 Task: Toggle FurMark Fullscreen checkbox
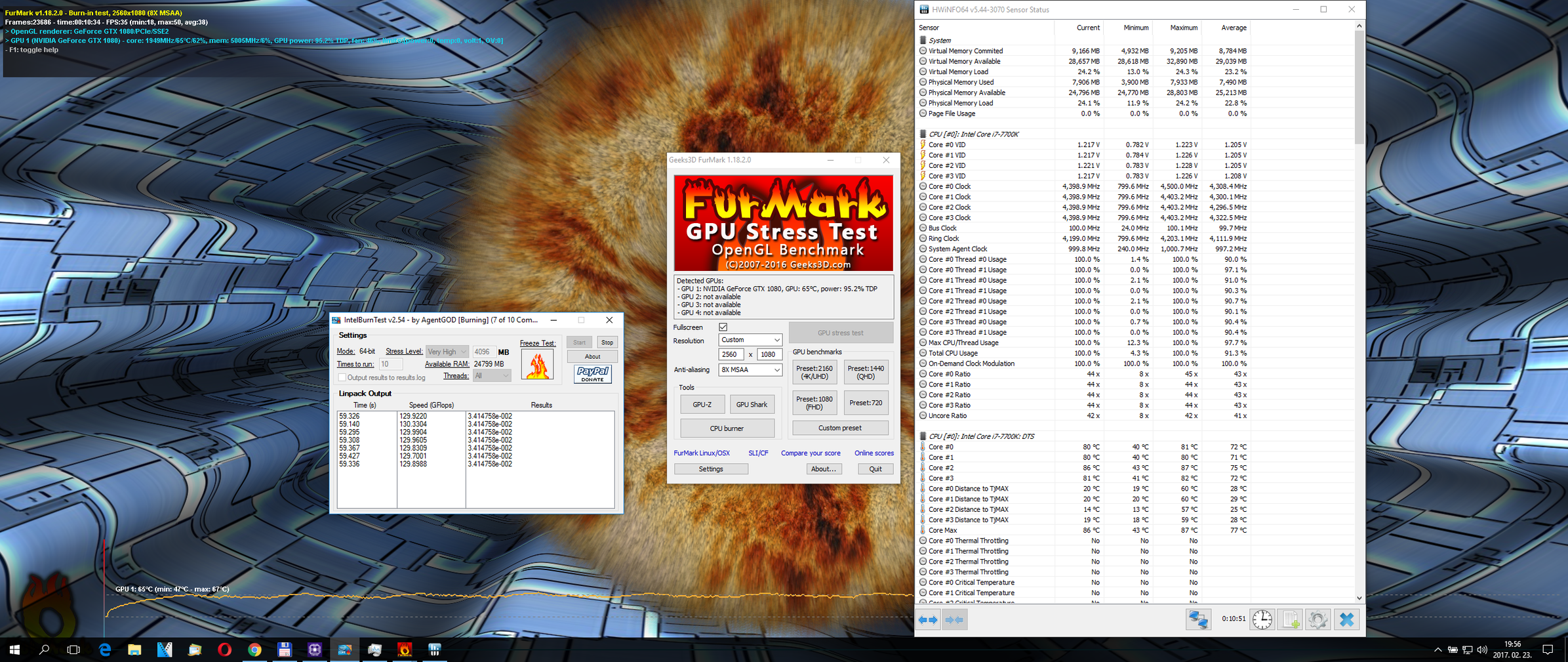coord(723,327)
